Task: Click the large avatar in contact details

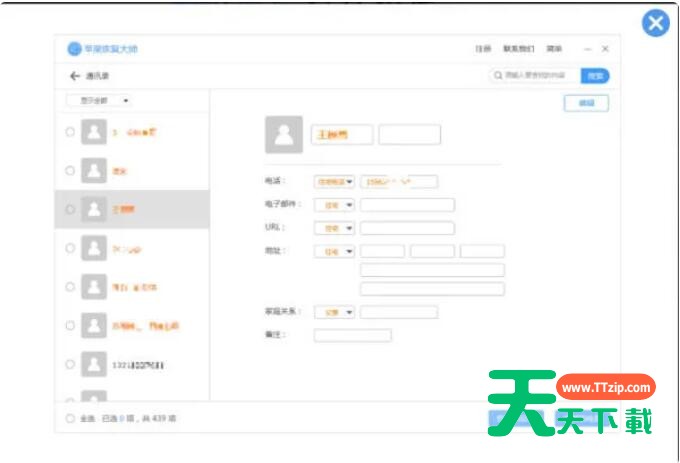Action: (284, 134)
